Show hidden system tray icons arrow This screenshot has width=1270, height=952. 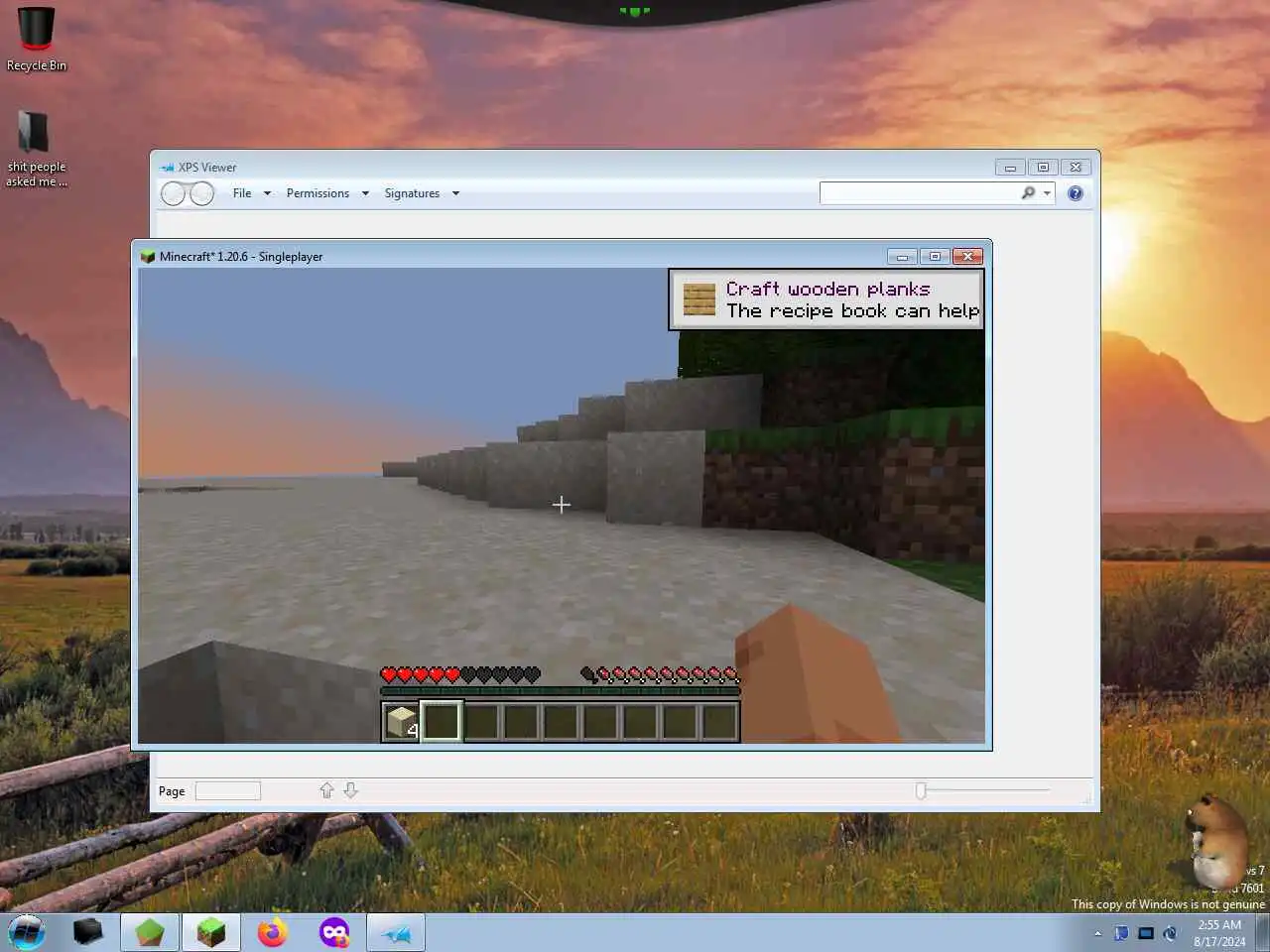pyautogui.click(x=1097, y=933)
